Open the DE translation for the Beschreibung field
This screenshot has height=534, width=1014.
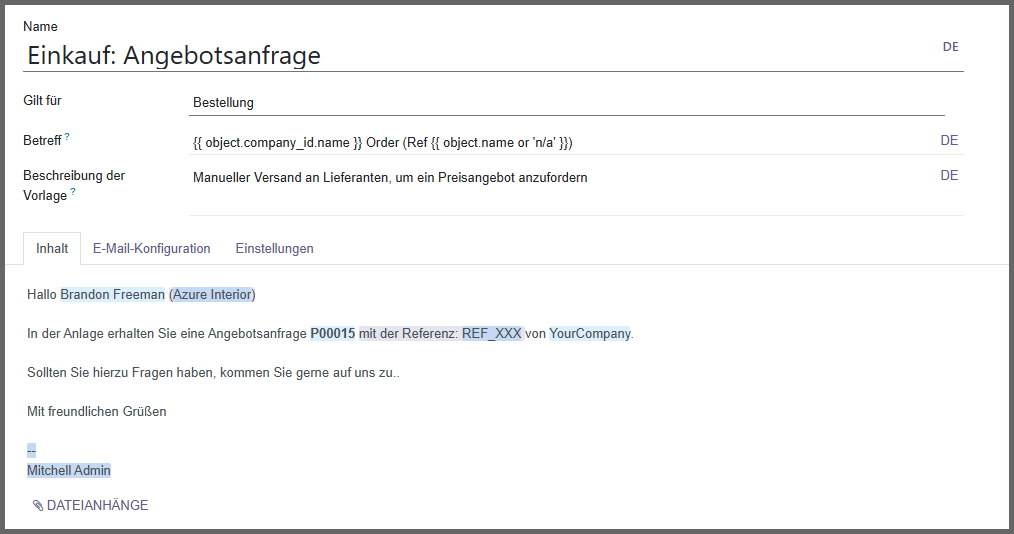pyautogui.click(x=949, y=176)
